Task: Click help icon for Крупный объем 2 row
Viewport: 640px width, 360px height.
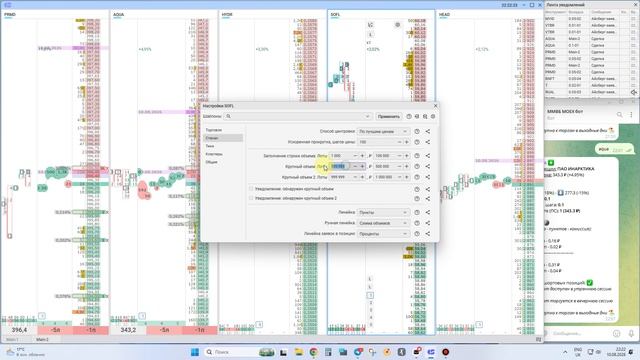Action: tap(417, 177)
